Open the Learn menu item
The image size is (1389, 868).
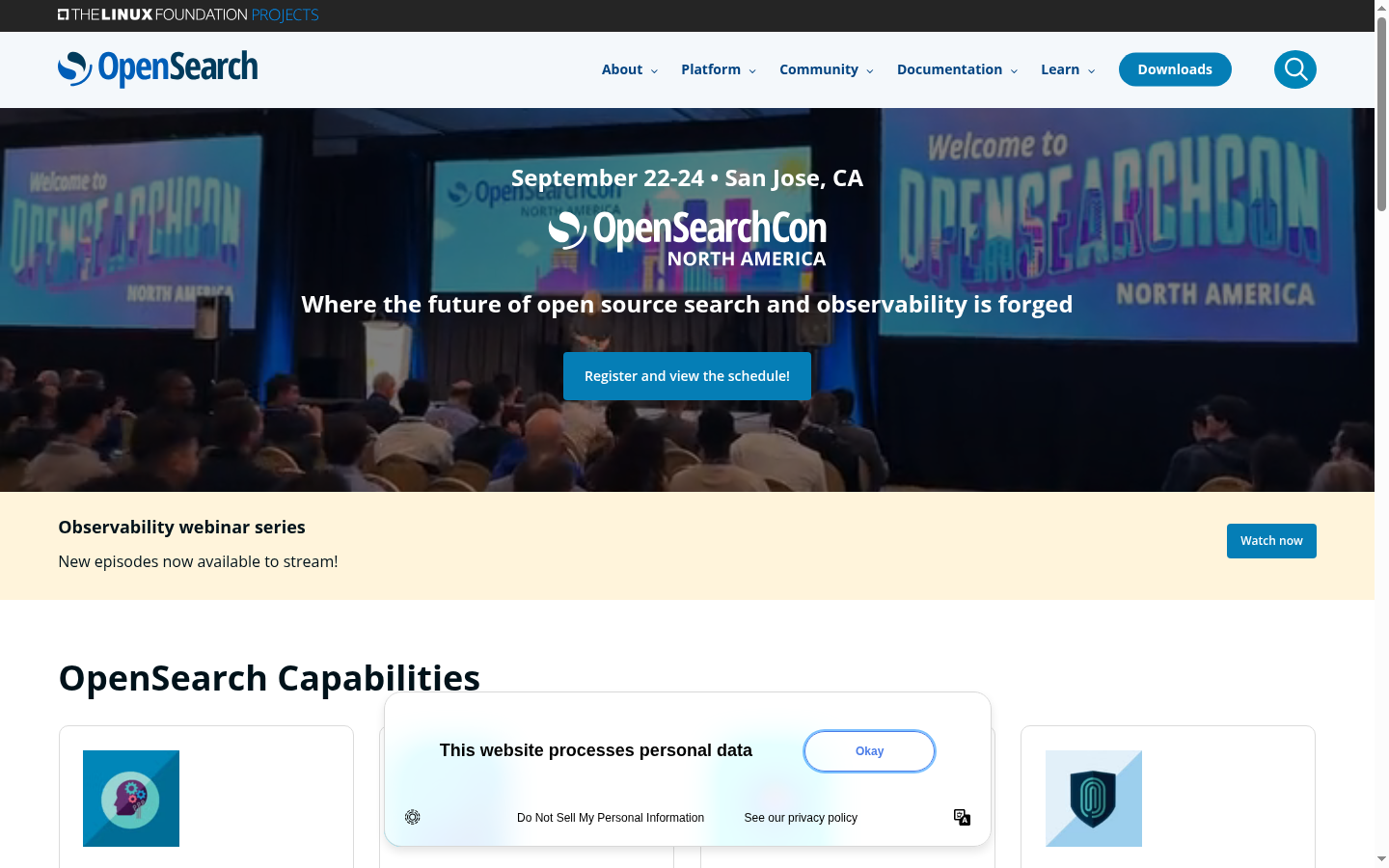(x=1060, y=69)
